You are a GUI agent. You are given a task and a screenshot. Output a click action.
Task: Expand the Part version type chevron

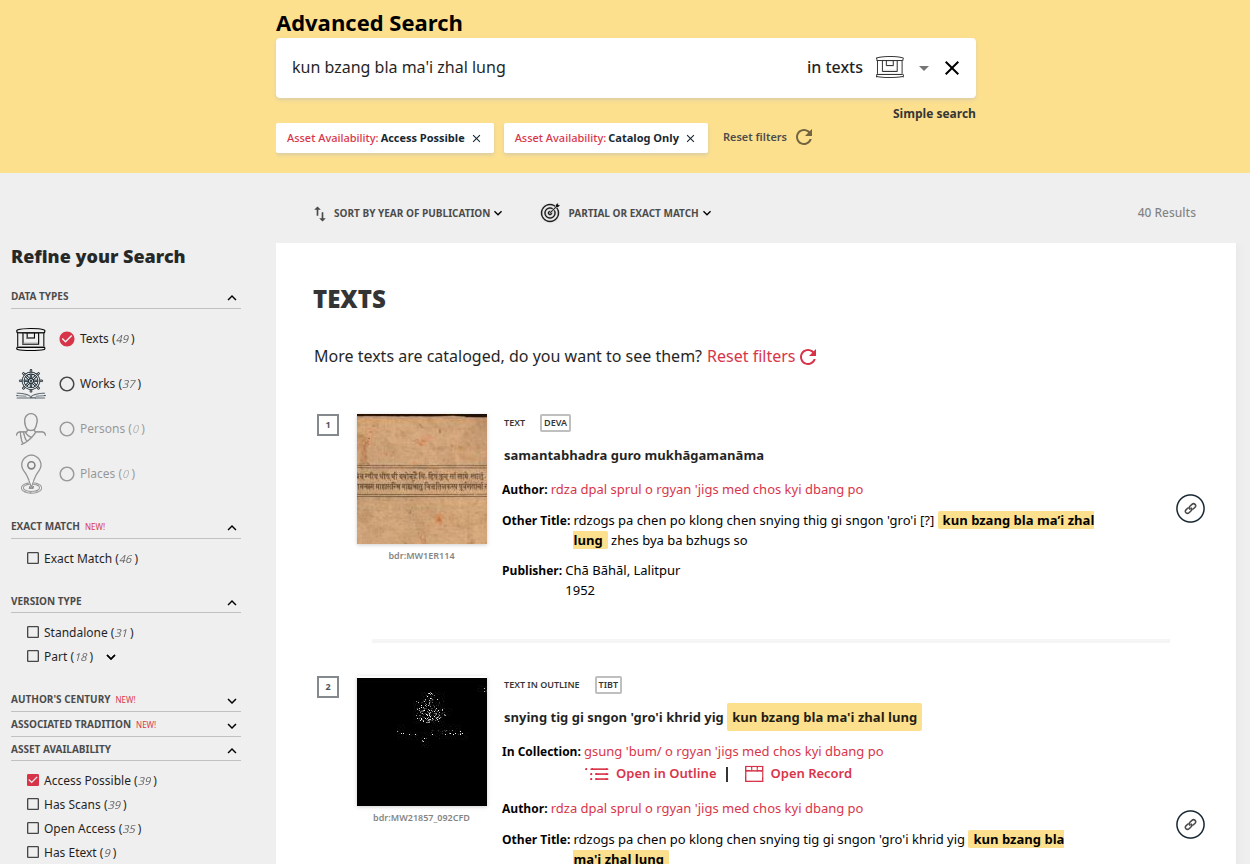coord(110,656)
